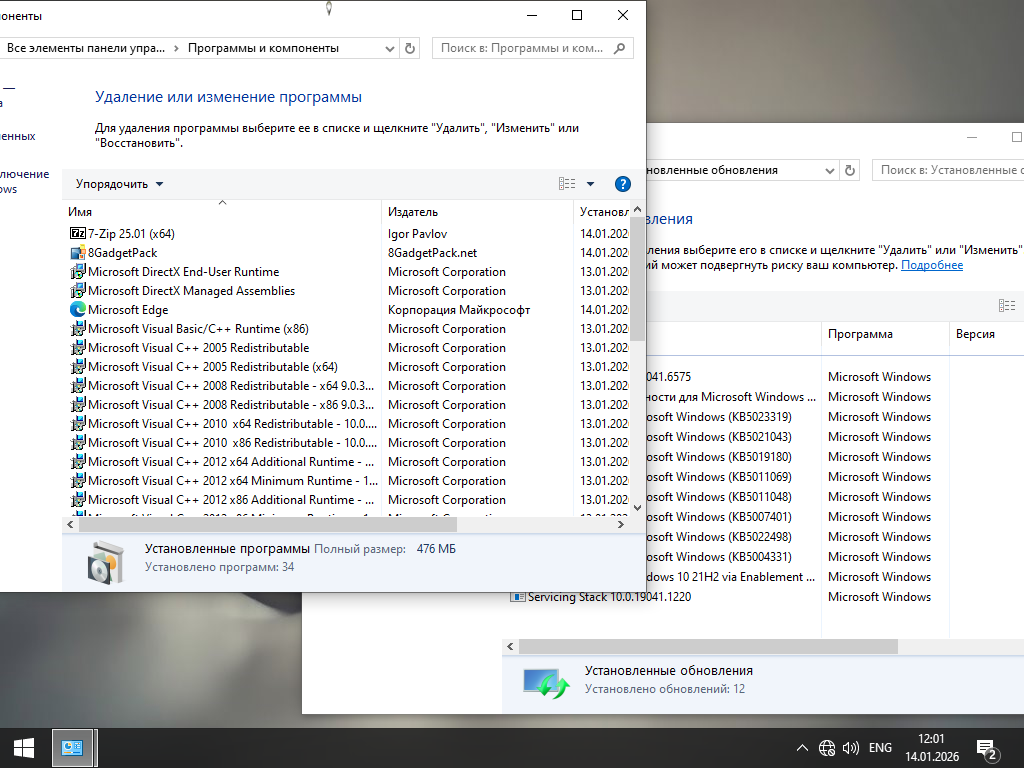Select the 8GadgetPack entry icon

[x=78, y=253]
